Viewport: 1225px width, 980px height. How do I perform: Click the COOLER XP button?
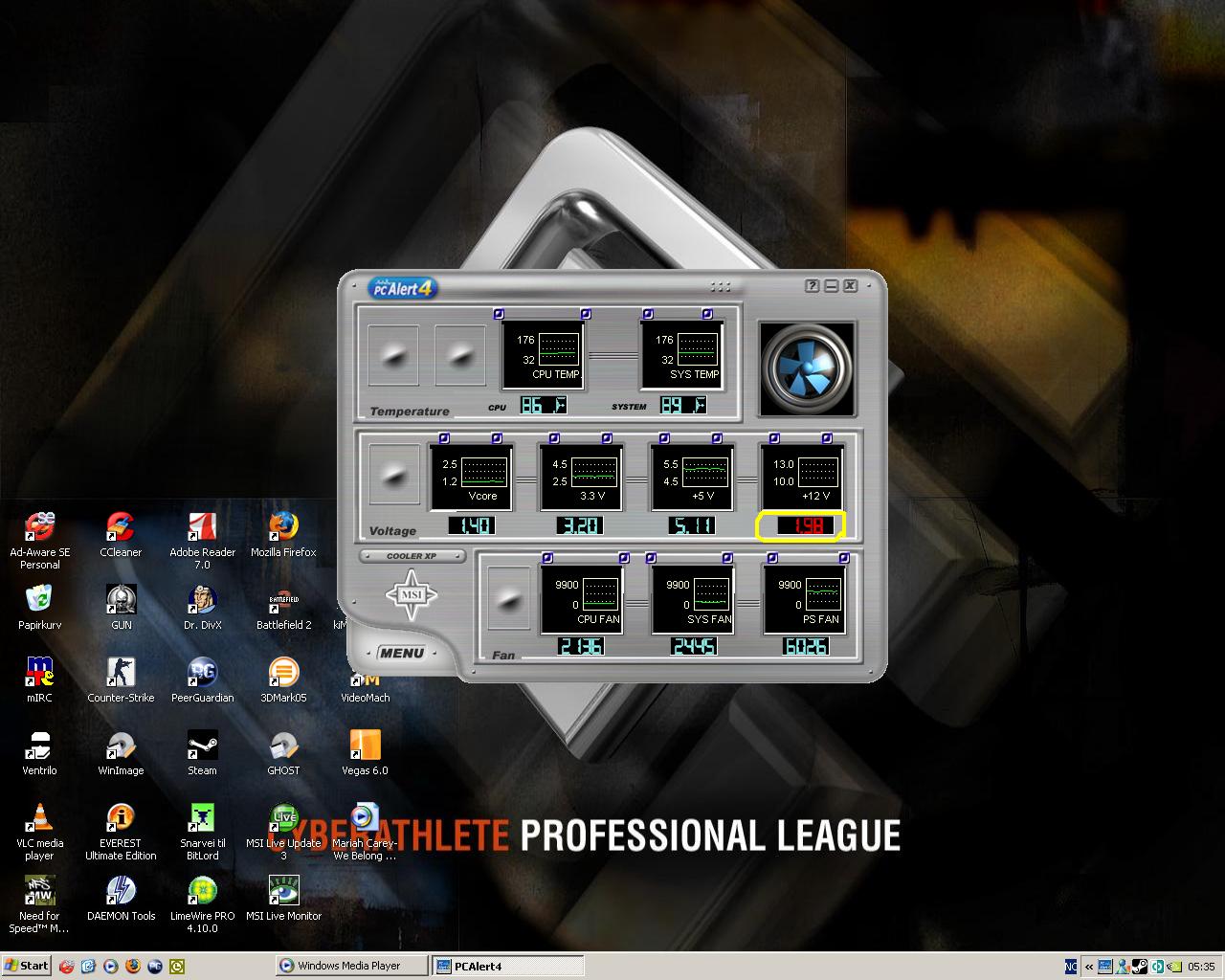412,556
